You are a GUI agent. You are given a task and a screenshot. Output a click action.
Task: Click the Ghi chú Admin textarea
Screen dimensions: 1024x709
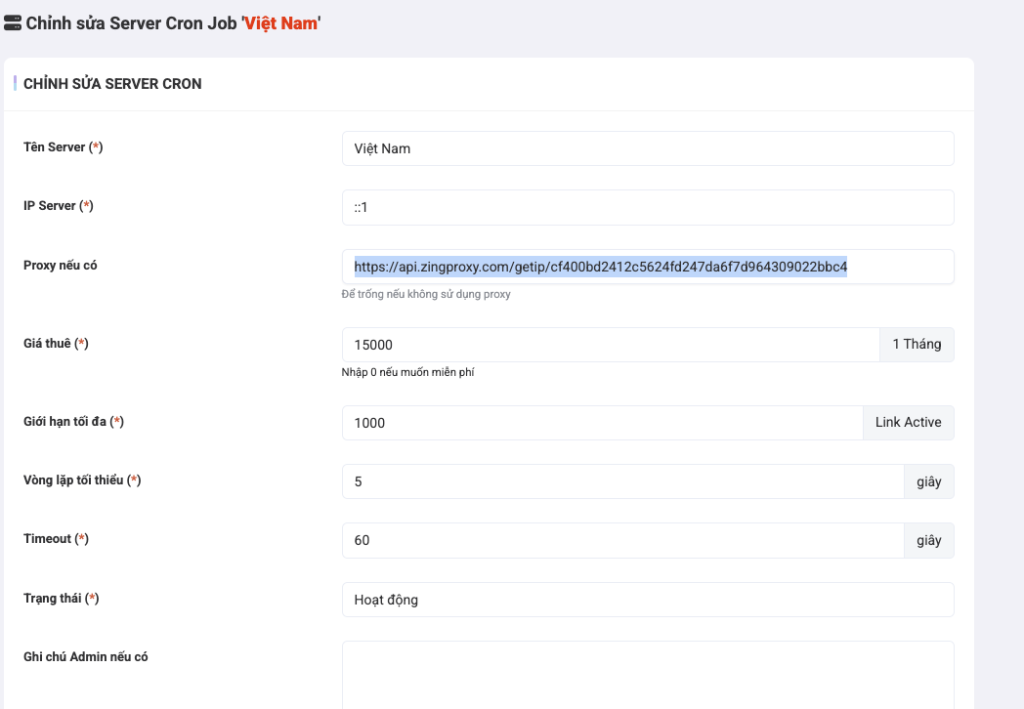(647, 675)
